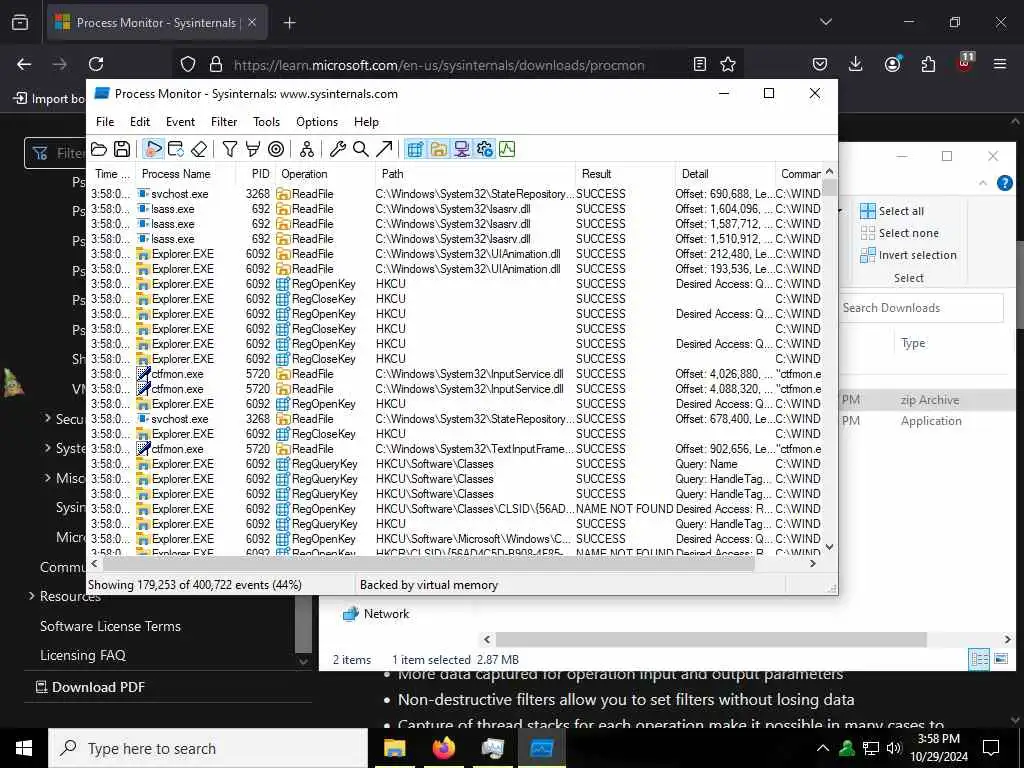Bookmark page with star icon
This screenshot has height=768, width=1024.
pyautogui.click(x=728, y=64)
